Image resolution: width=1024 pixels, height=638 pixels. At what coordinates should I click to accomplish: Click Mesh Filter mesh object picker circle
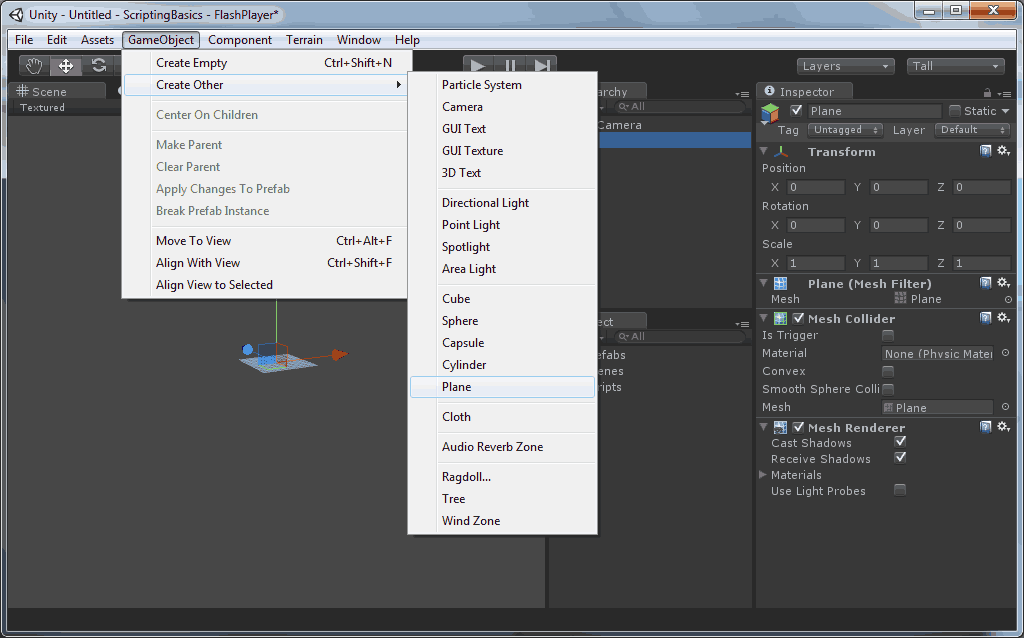pos(1008,299)
